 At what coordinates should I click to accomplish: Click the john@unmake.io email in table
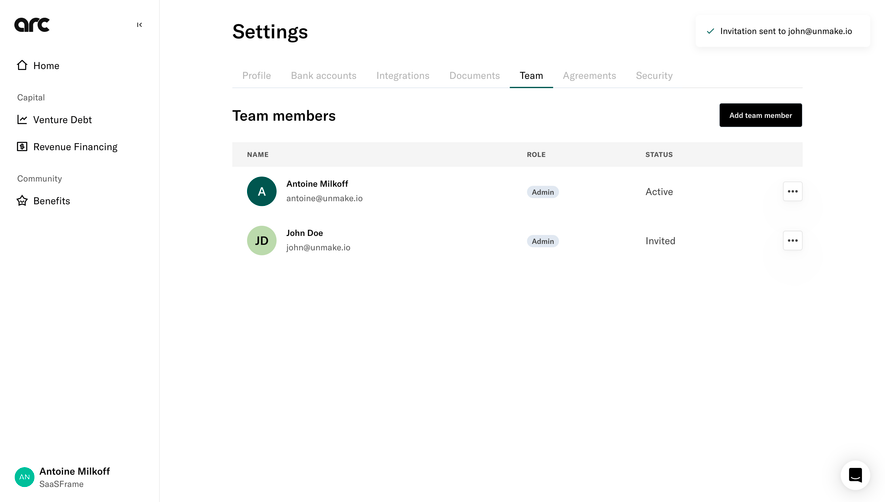click(x=318, y=247)
